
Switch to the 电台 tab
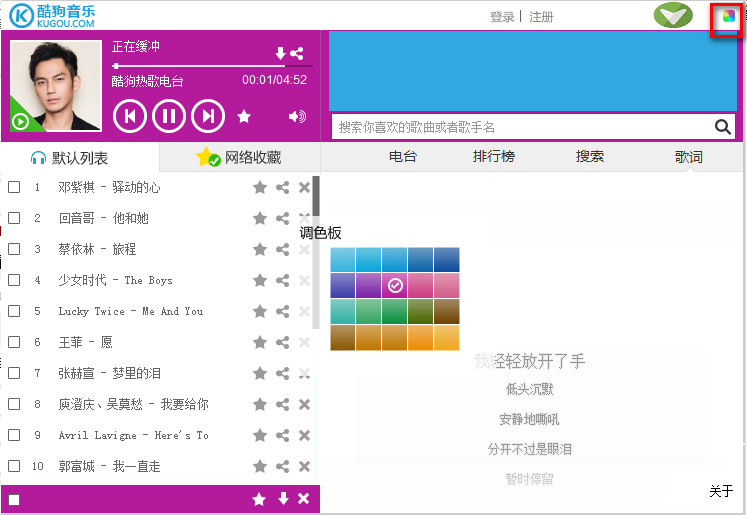click(x=403, y=156)
